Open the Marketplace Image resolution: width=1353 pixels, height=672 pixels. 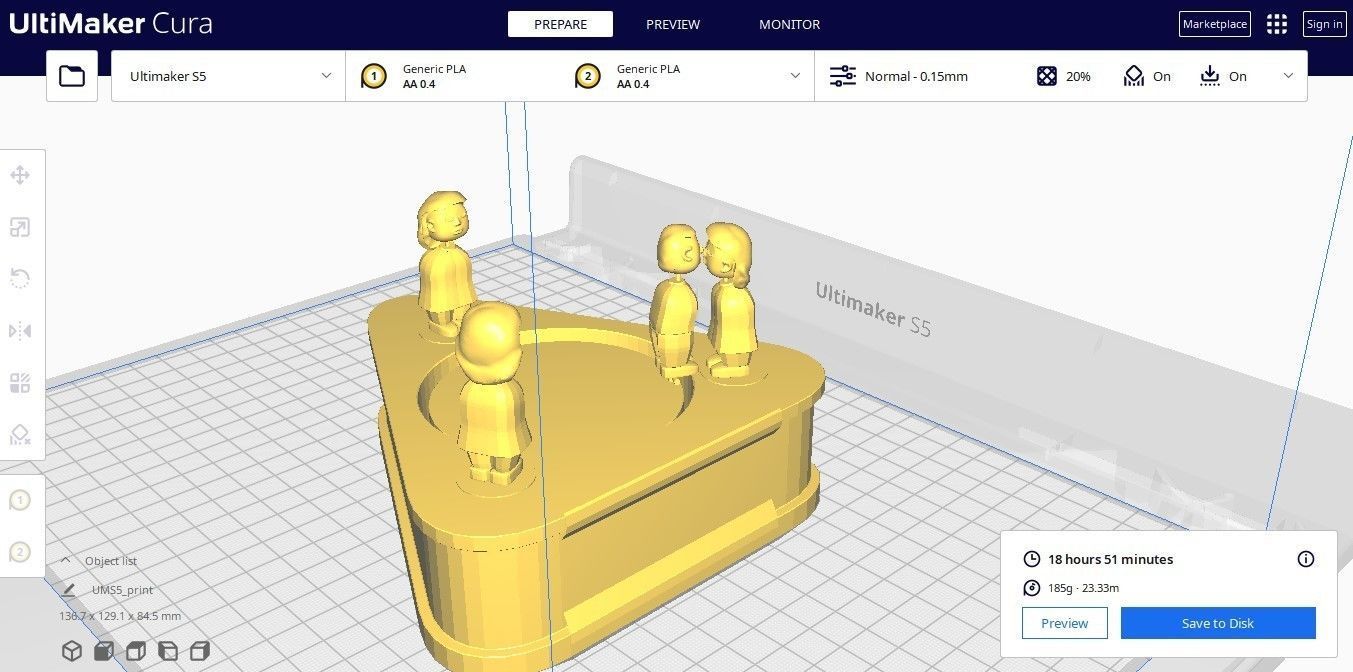[1215, 24]
